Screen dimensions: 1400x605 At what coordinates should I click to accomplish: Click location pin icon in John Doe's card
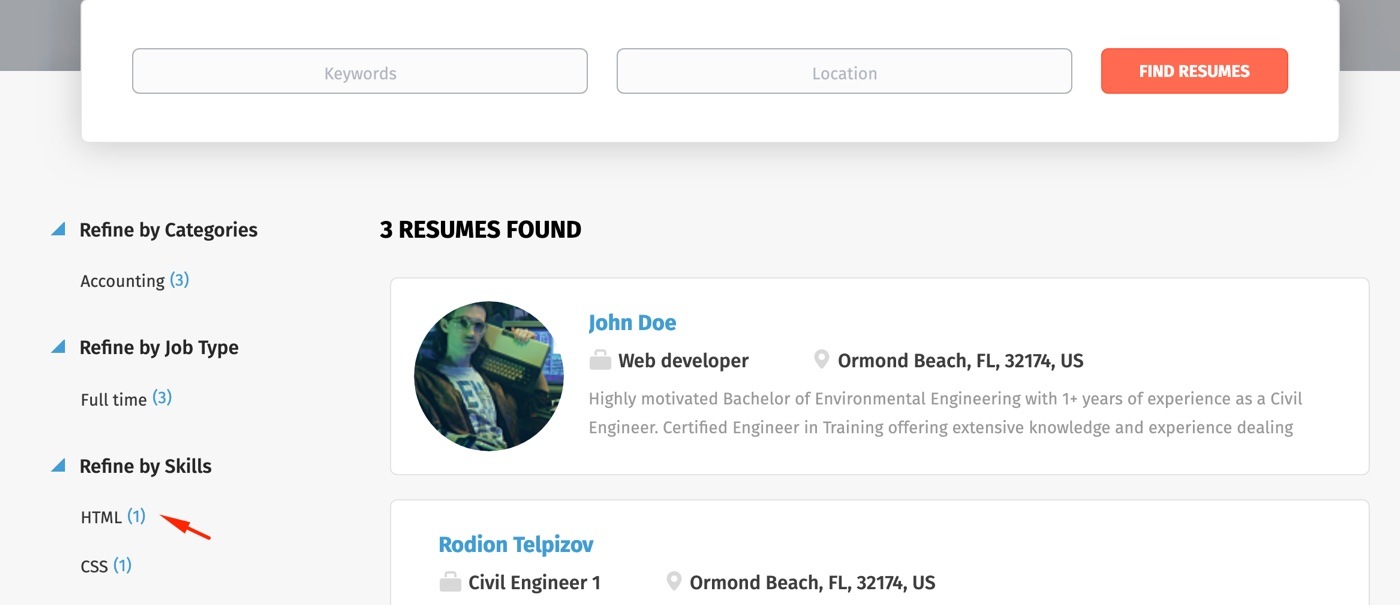pyautogui.click(x=822, y=360)
